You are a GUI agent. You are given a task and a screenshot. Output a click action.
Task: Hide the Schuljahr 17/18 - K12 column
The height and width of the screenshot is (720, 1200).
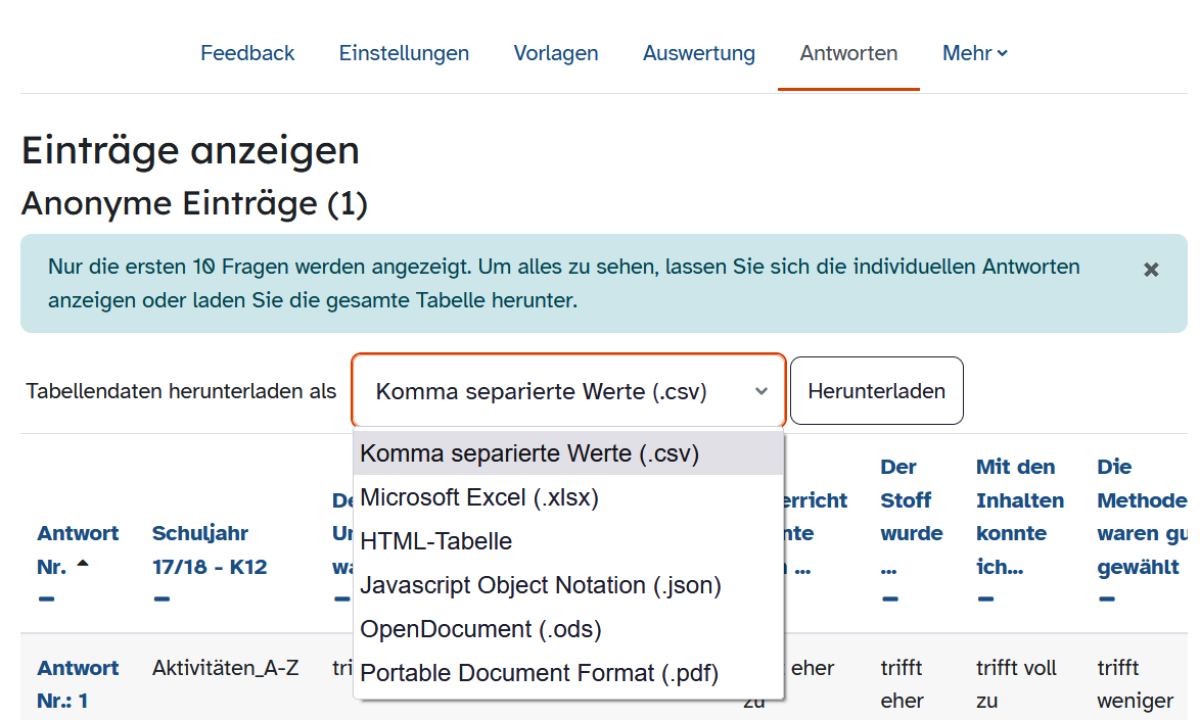click(162, 600)
